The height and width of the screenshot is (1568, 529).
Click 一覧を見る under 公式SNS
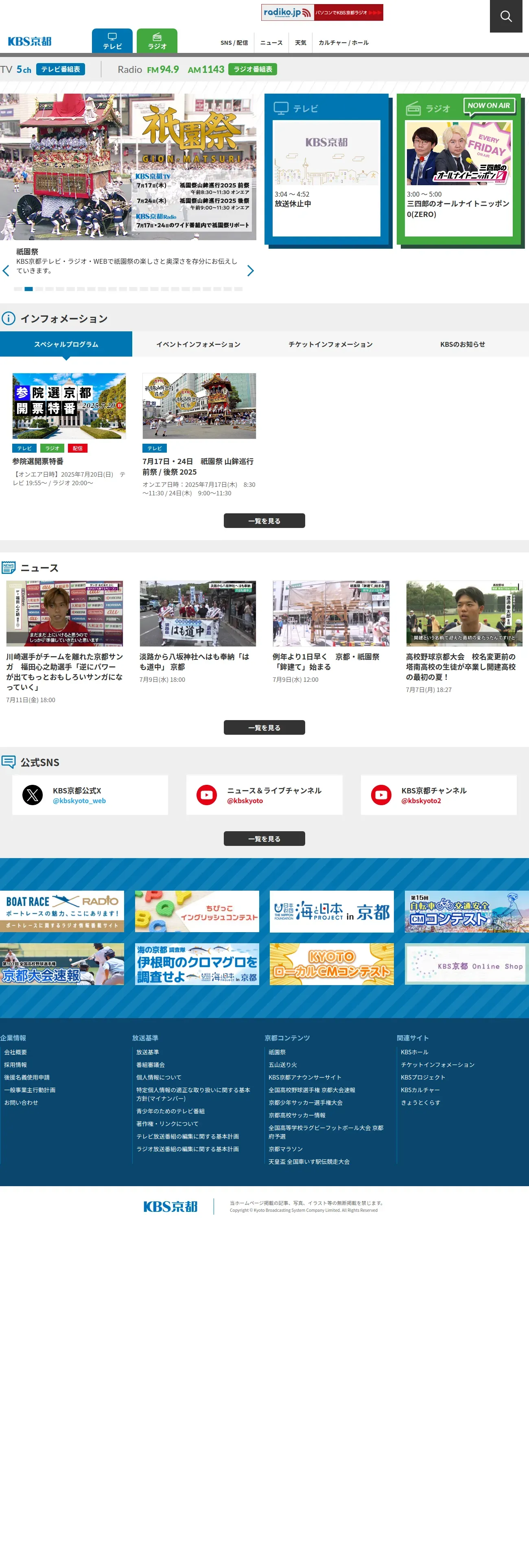tap(264, 839)
